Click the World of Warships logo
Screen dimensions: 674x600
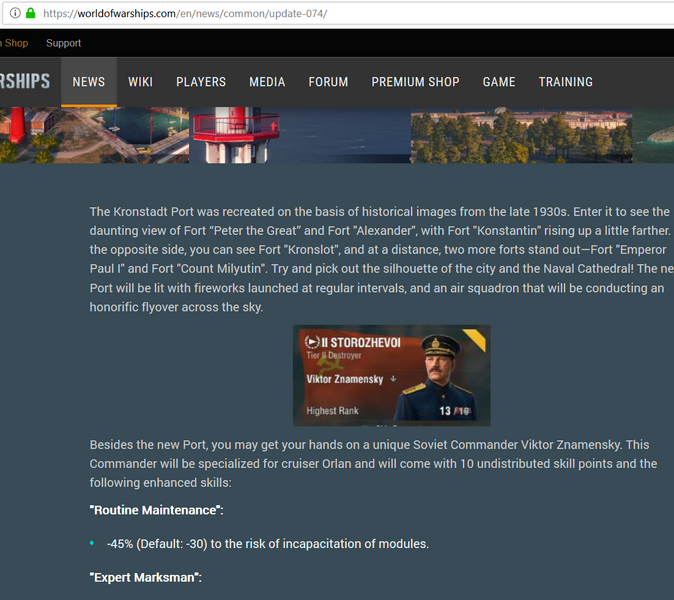coord(24,82)
